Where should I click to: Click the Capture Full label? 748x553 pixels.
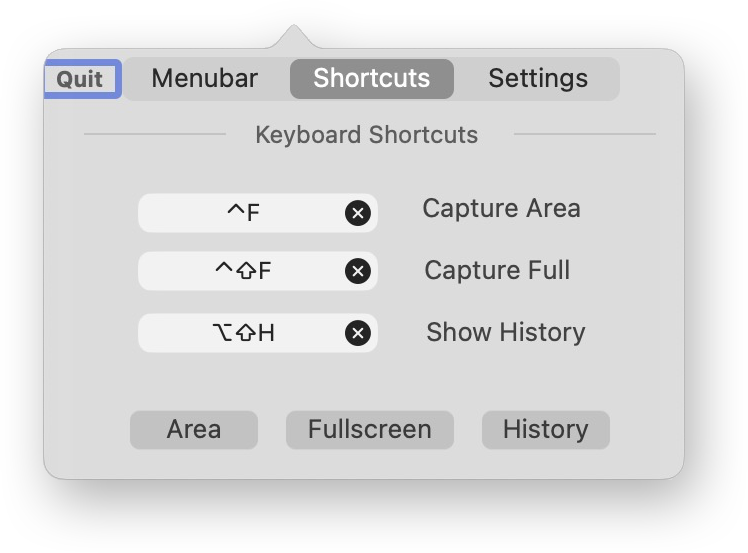[x=497, y=270]
